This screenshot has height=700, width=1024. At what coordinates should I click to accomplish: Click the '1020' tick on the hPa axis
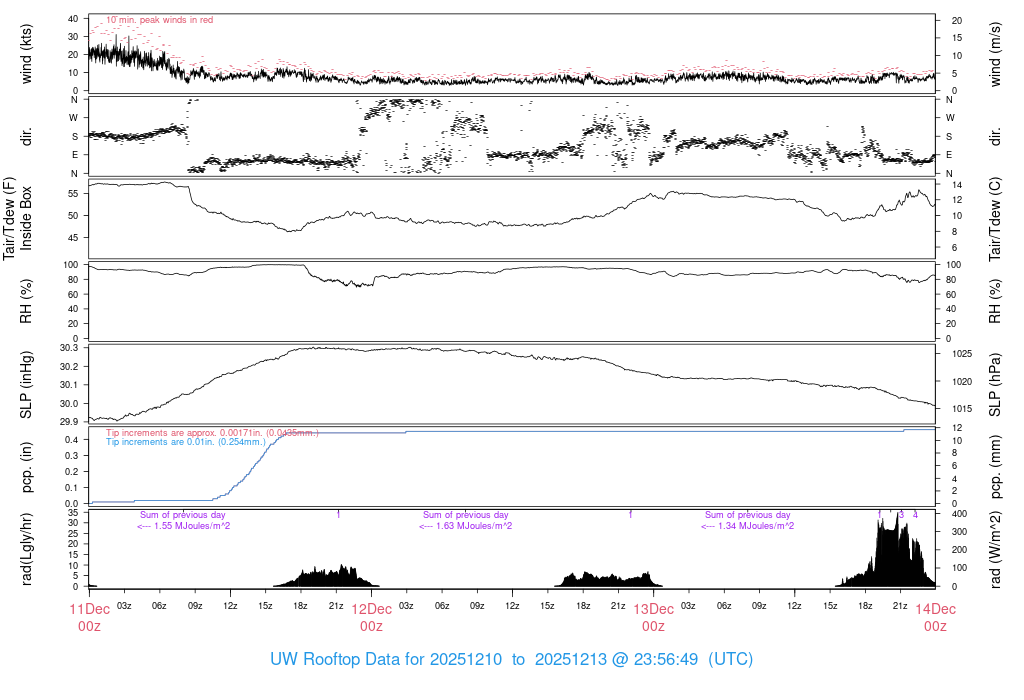coord(962,381)
